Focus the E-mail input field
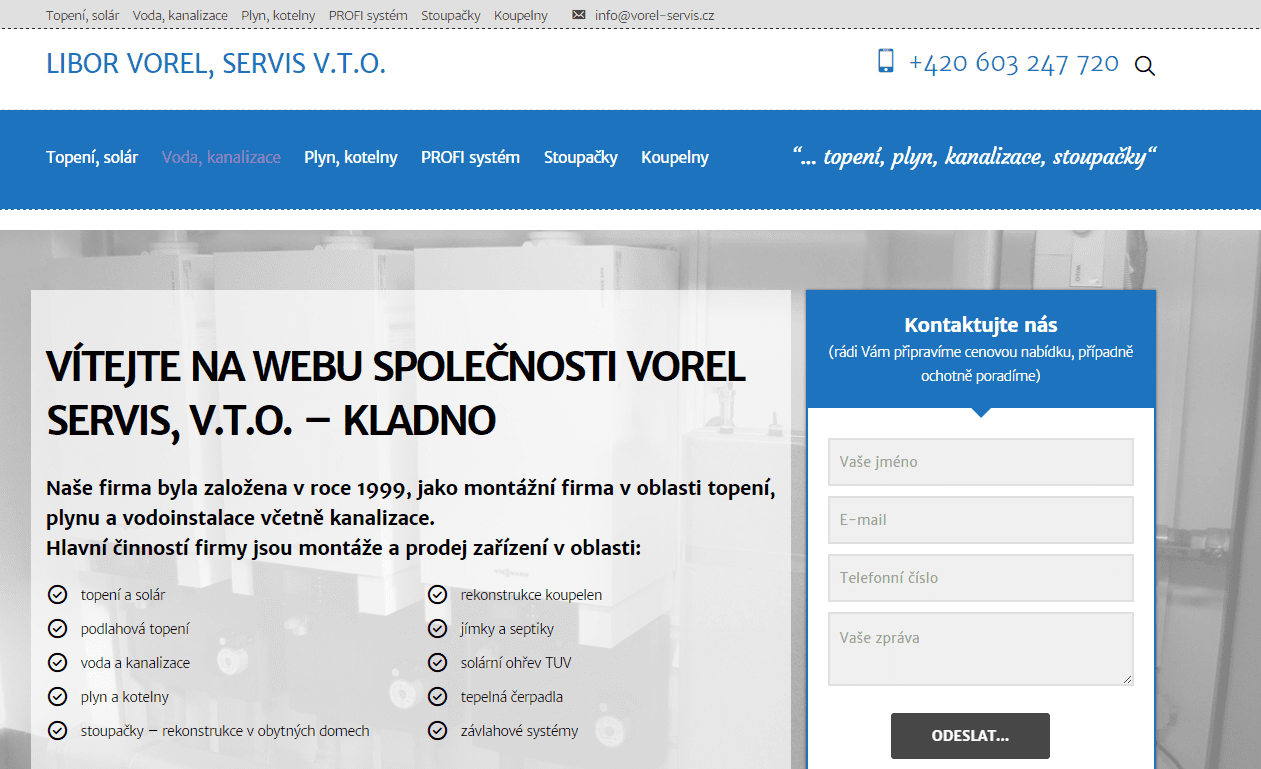1261x769 pixels. click(981, 520)
